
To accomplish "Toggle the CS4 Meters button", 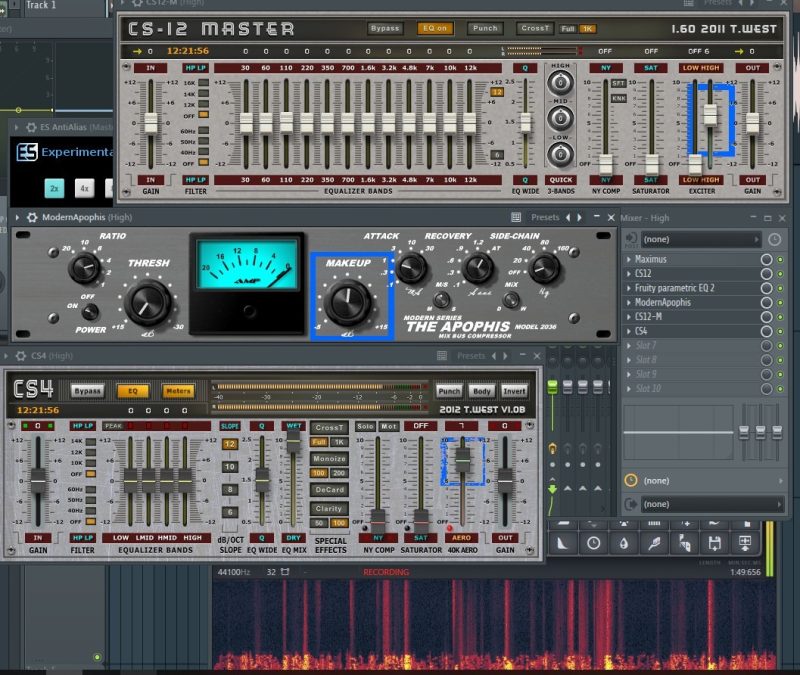I will tap(178, 391).
